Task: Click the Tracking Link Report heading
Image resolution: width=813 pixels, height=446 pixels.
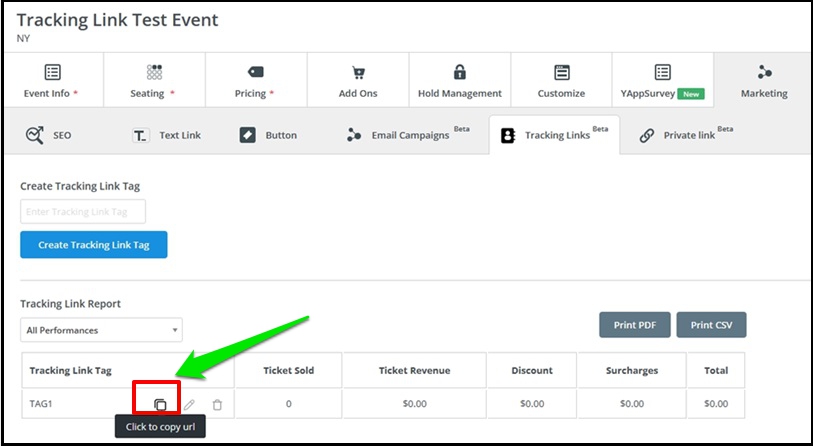Action: click(71, 304)
